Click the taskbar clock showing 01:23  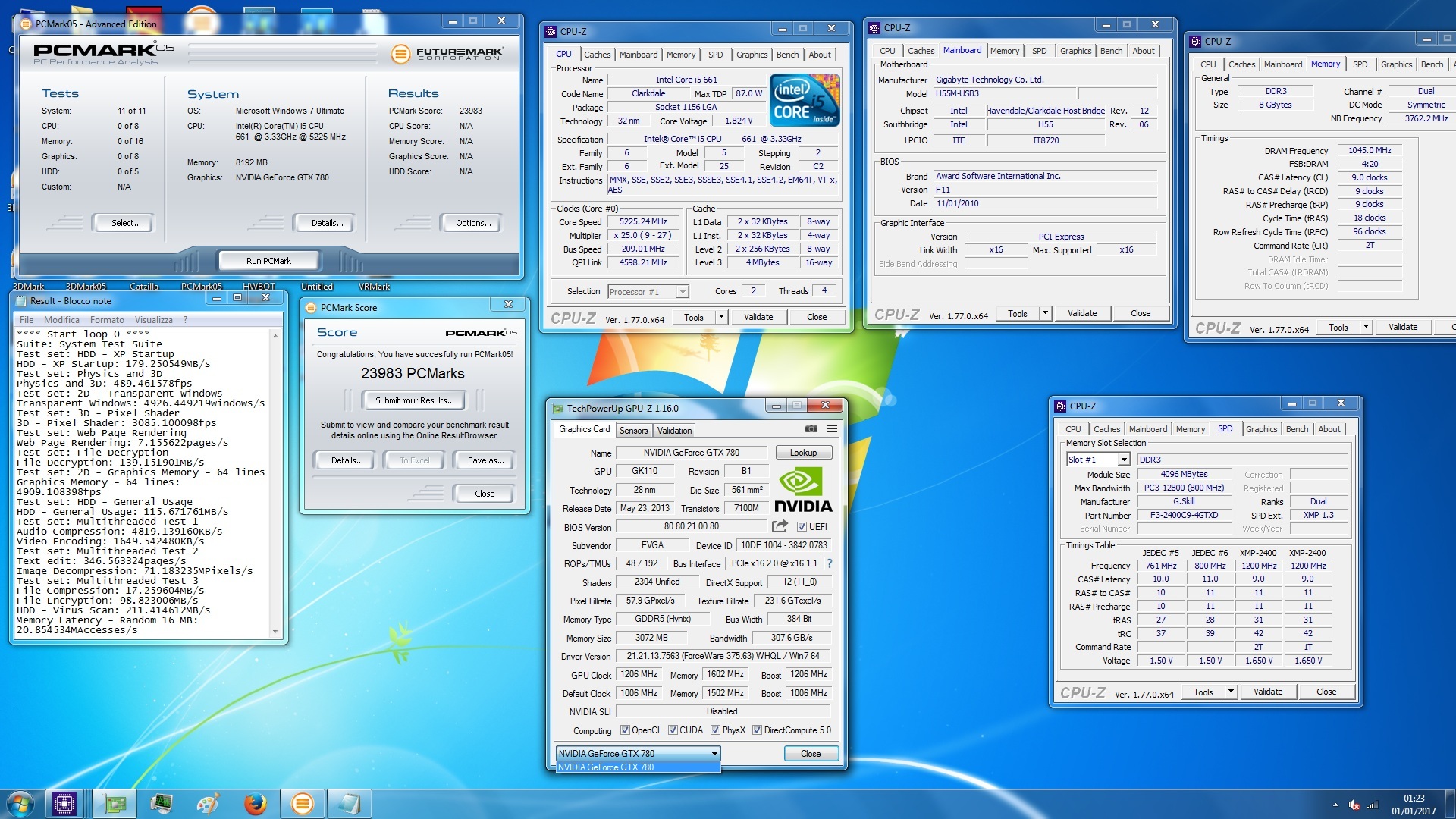pyautogui.click(x=1414, y=799)
